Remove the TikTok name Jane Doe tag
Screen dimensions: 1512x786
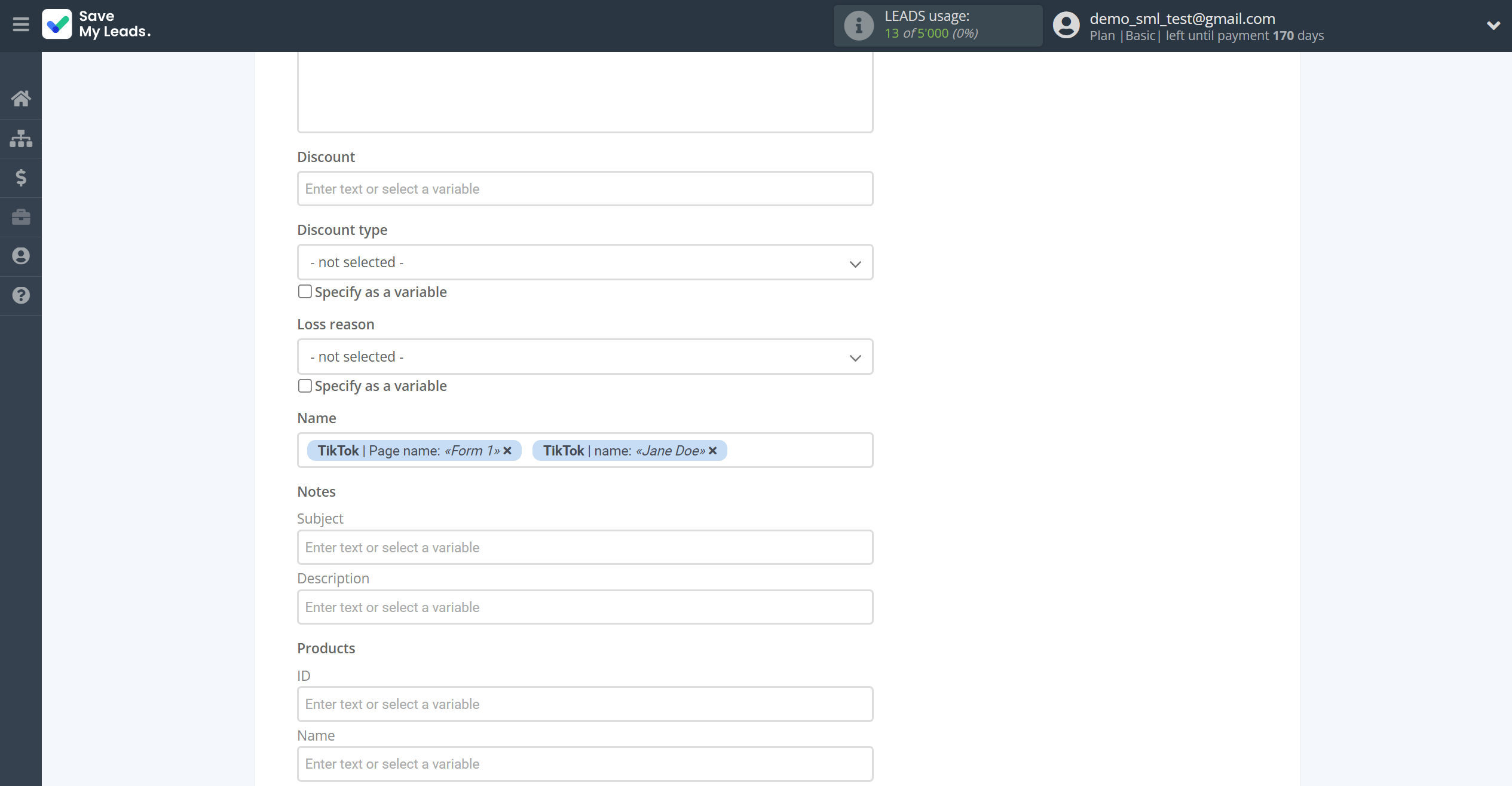pos(713,451)
